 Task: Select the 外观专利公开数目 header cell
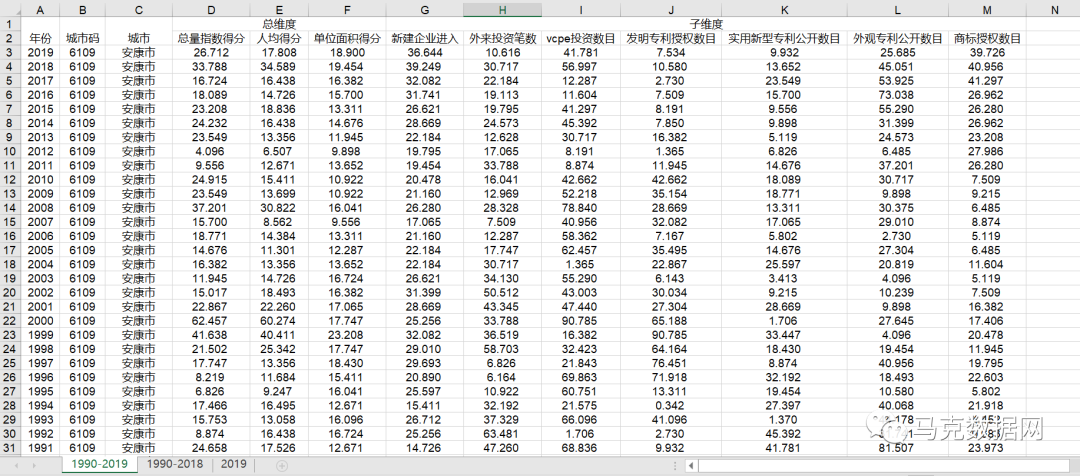897,39
